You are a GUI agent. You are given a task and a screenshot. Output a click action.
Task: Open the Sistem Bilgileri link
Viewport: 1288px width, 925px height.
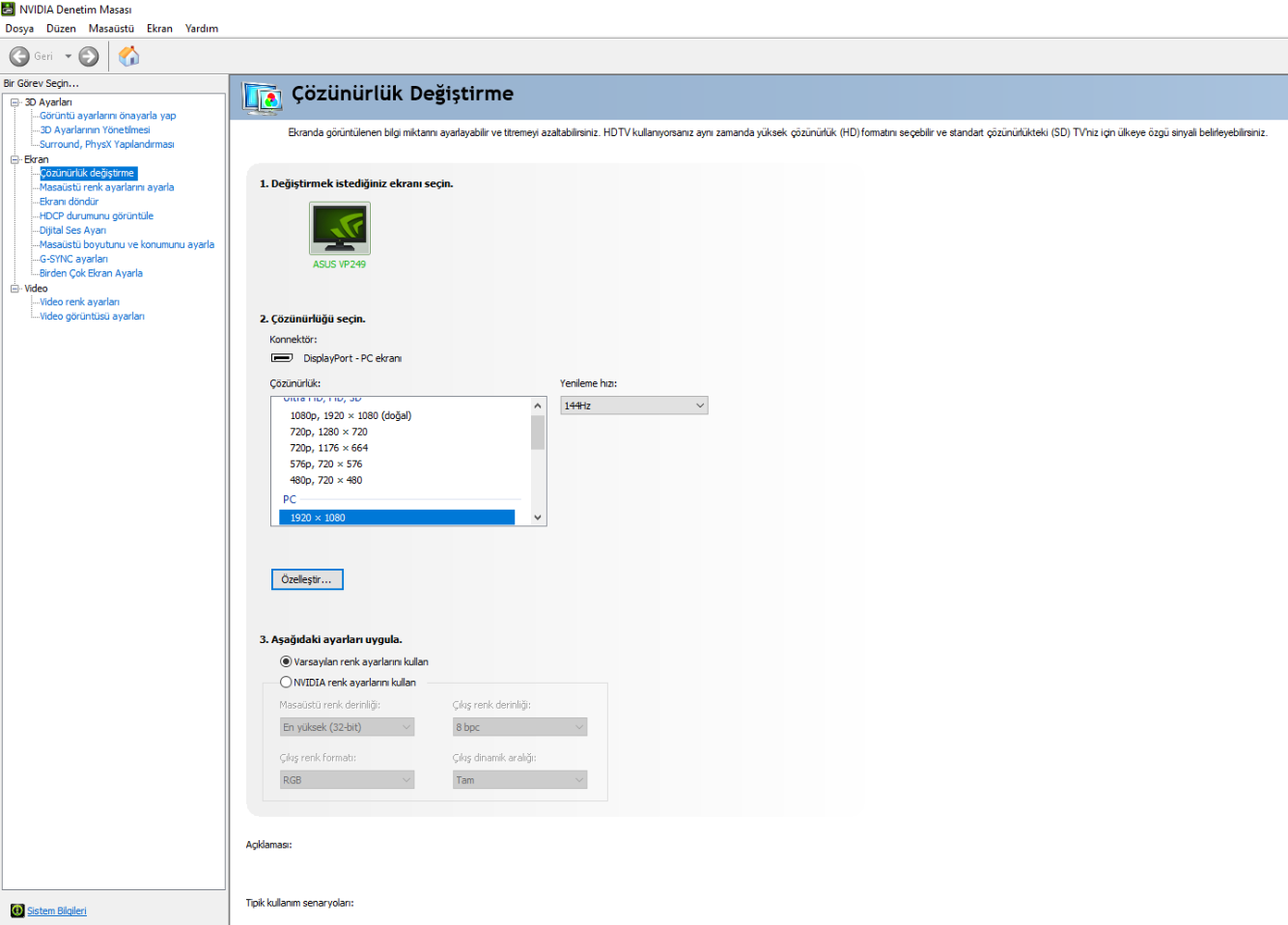[57, 911]
